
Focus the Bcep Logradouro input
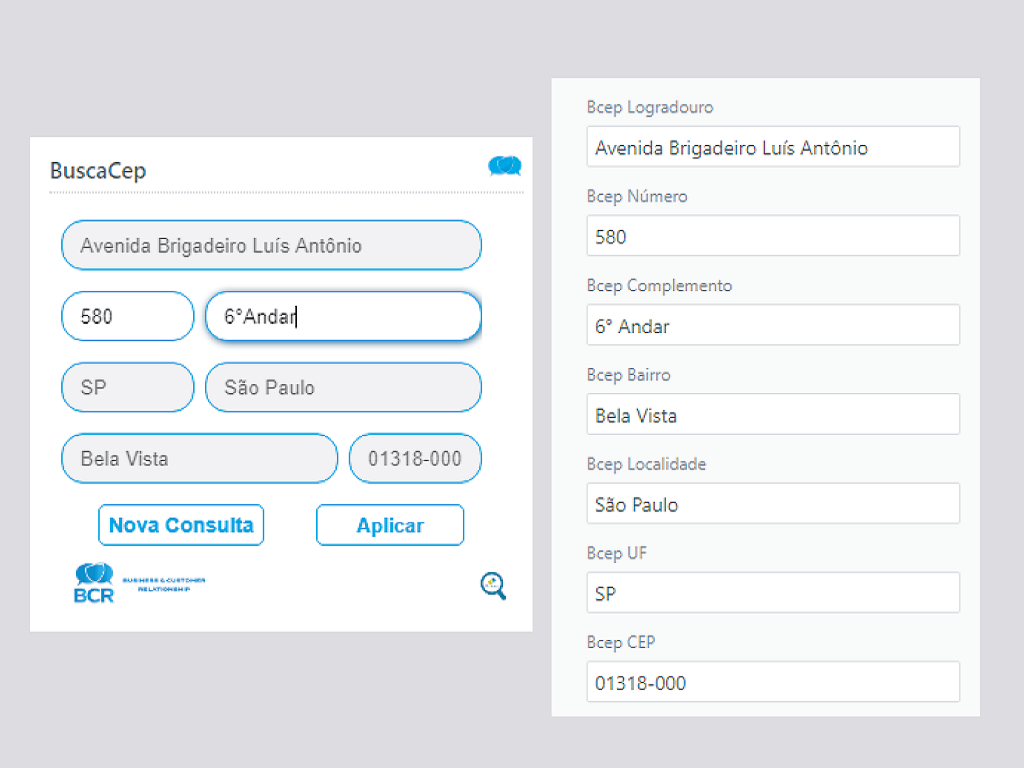coord(772,148)
